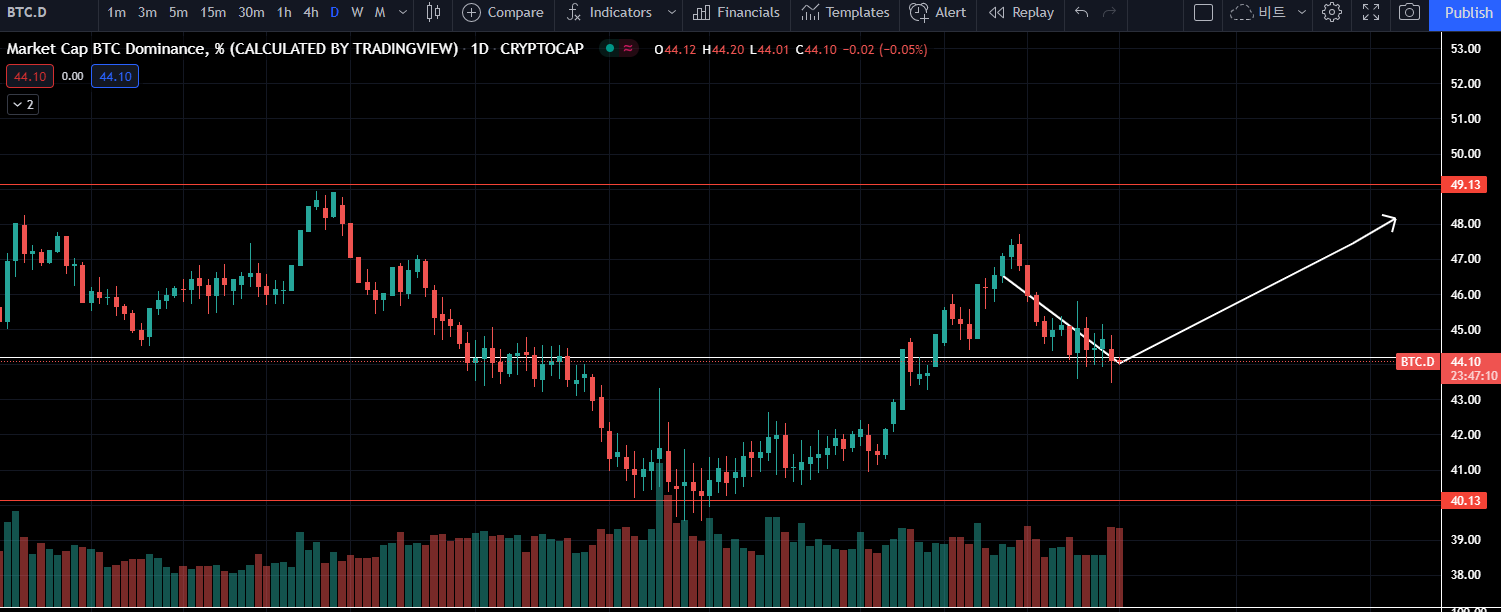Image resolution: width=1501 pixels, height=612 pixels.
Task: Open chart settings gear
Action: point(1331,13)
